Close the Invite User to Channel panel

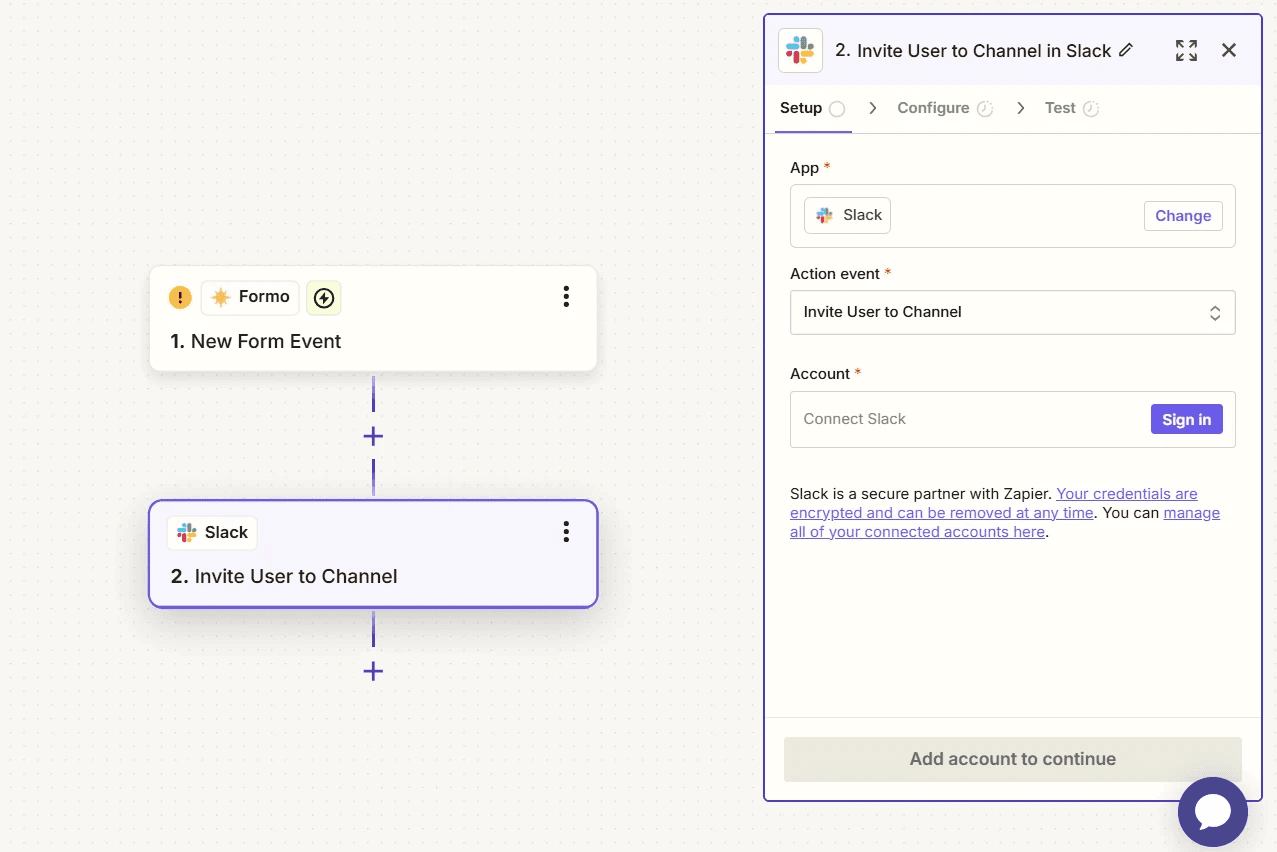tap(1229, 50)
